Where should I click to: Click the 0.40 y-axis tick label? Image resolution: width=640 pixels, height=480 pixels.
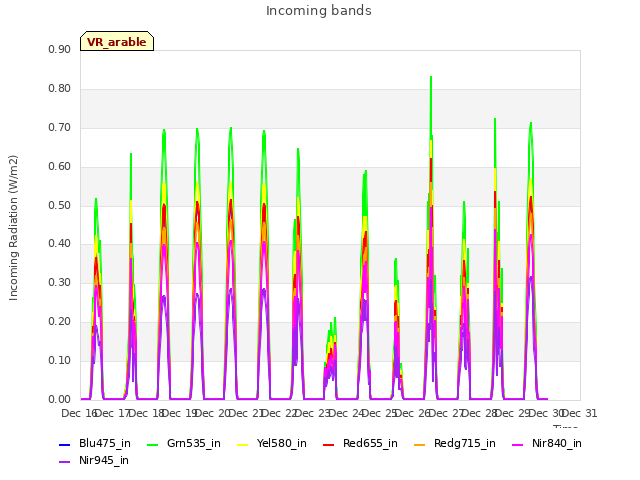point(60,244)
